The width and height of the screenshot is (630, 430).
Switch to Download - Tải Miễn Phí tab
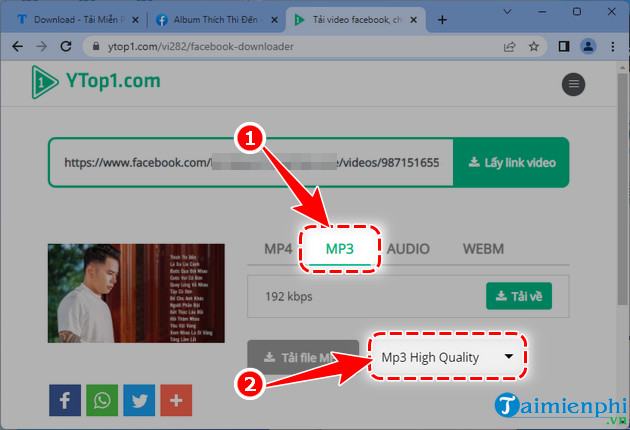(76, 20)
